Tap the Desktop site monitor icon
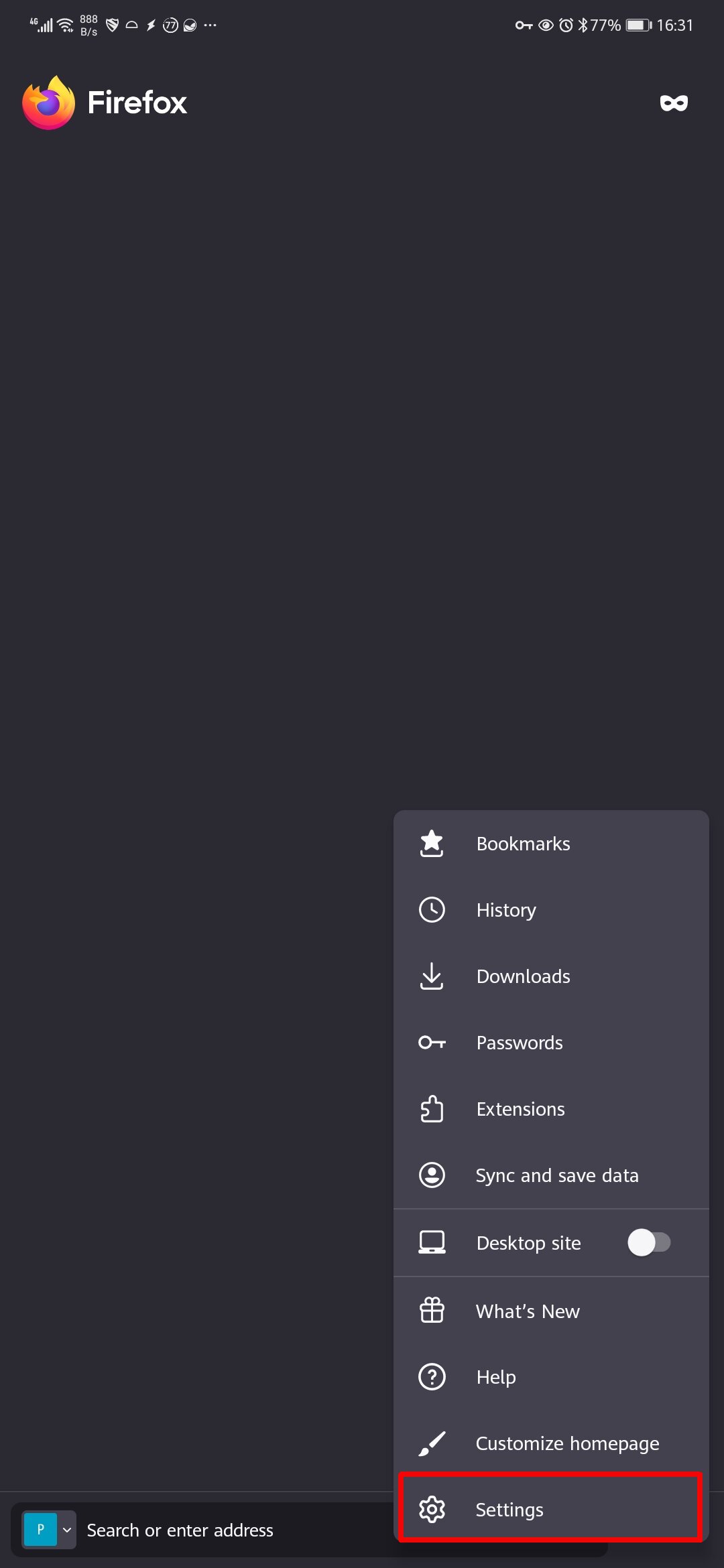The height and width of the screenshot is (1568, 724). (x=432, y=1242)
